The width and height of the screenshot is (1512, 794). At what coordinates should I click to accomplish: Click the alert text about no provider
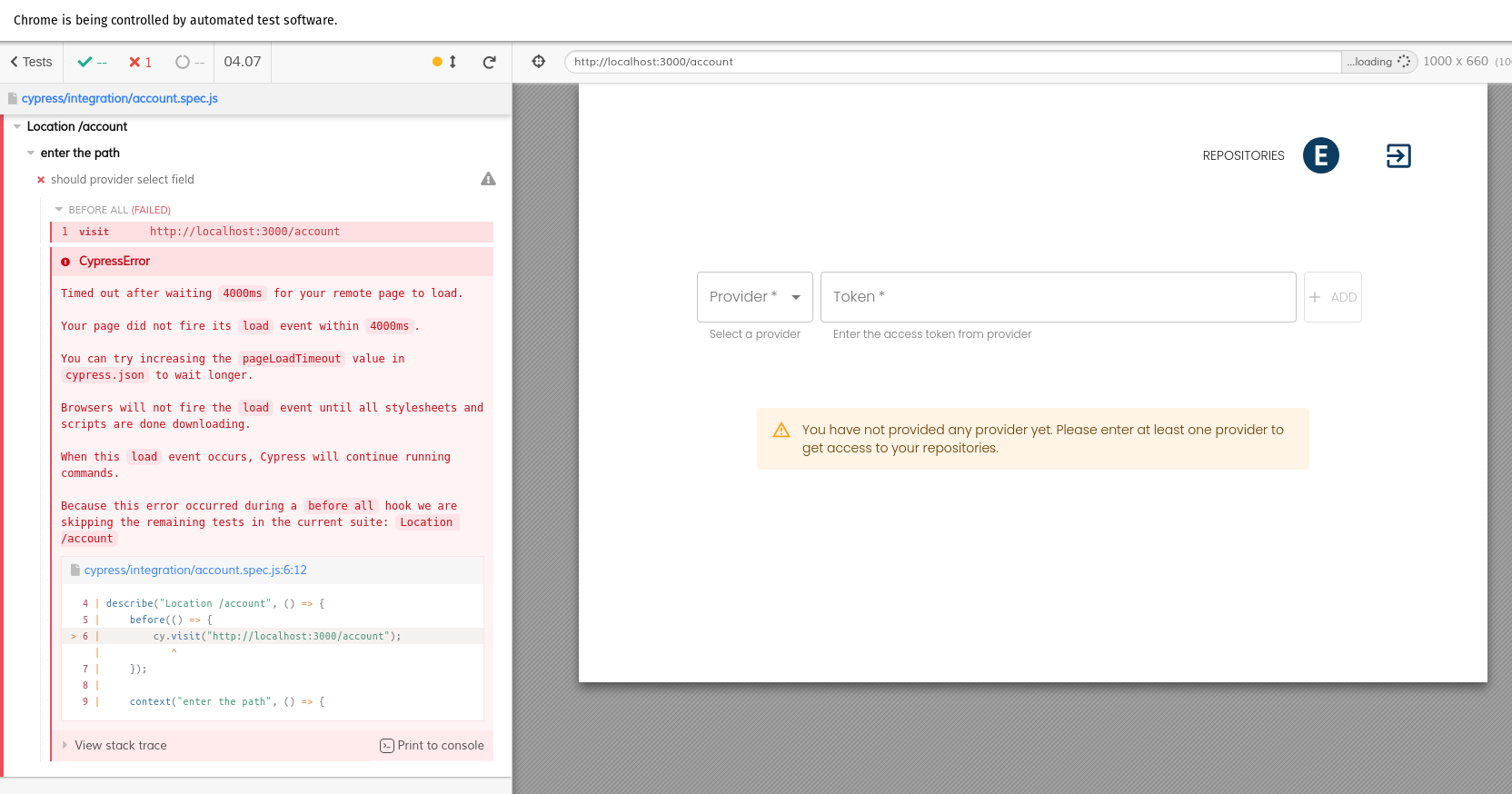(1043, 439)
